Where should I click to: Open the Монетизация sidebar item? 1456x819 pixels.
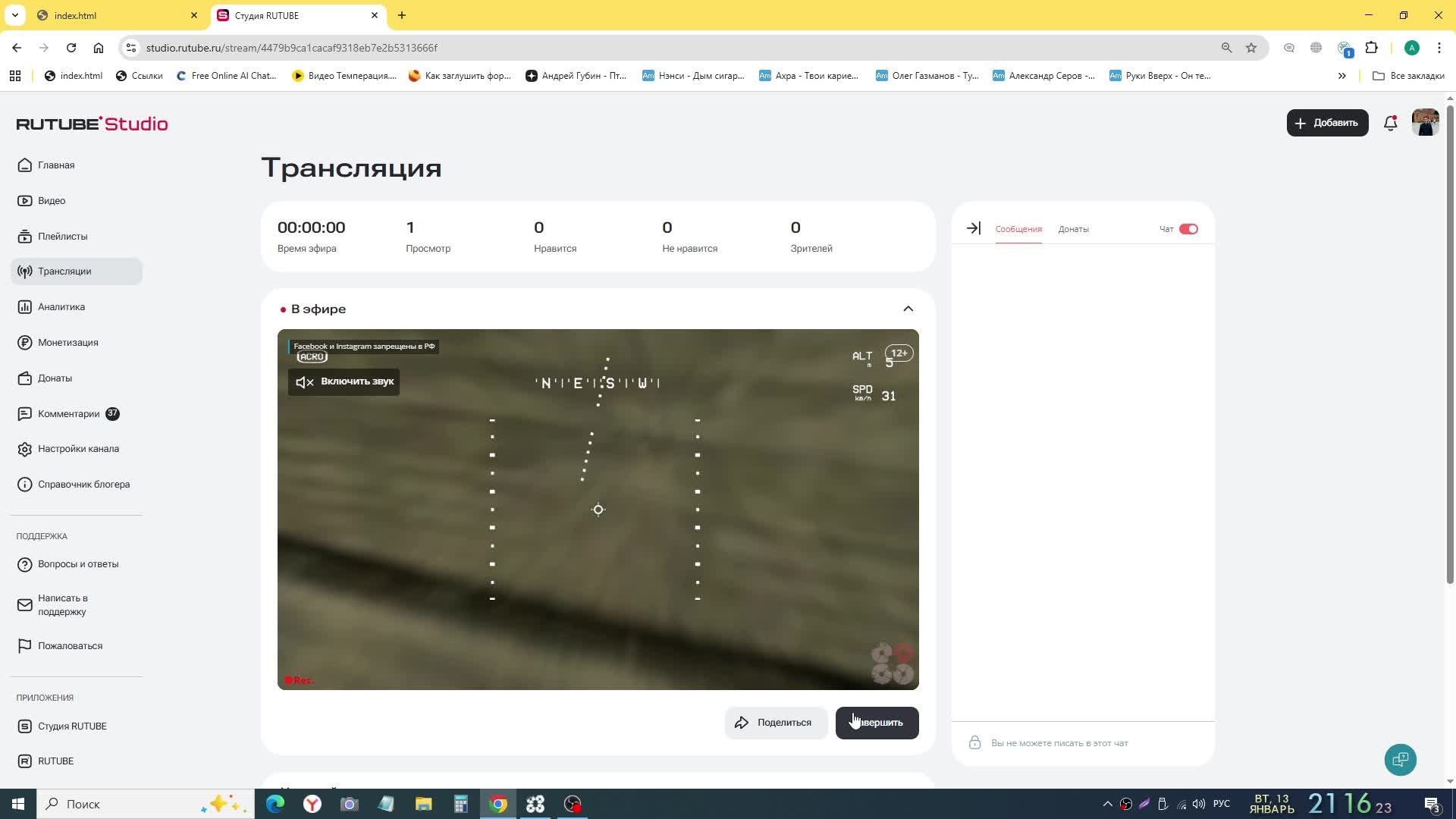pos(67,343)
